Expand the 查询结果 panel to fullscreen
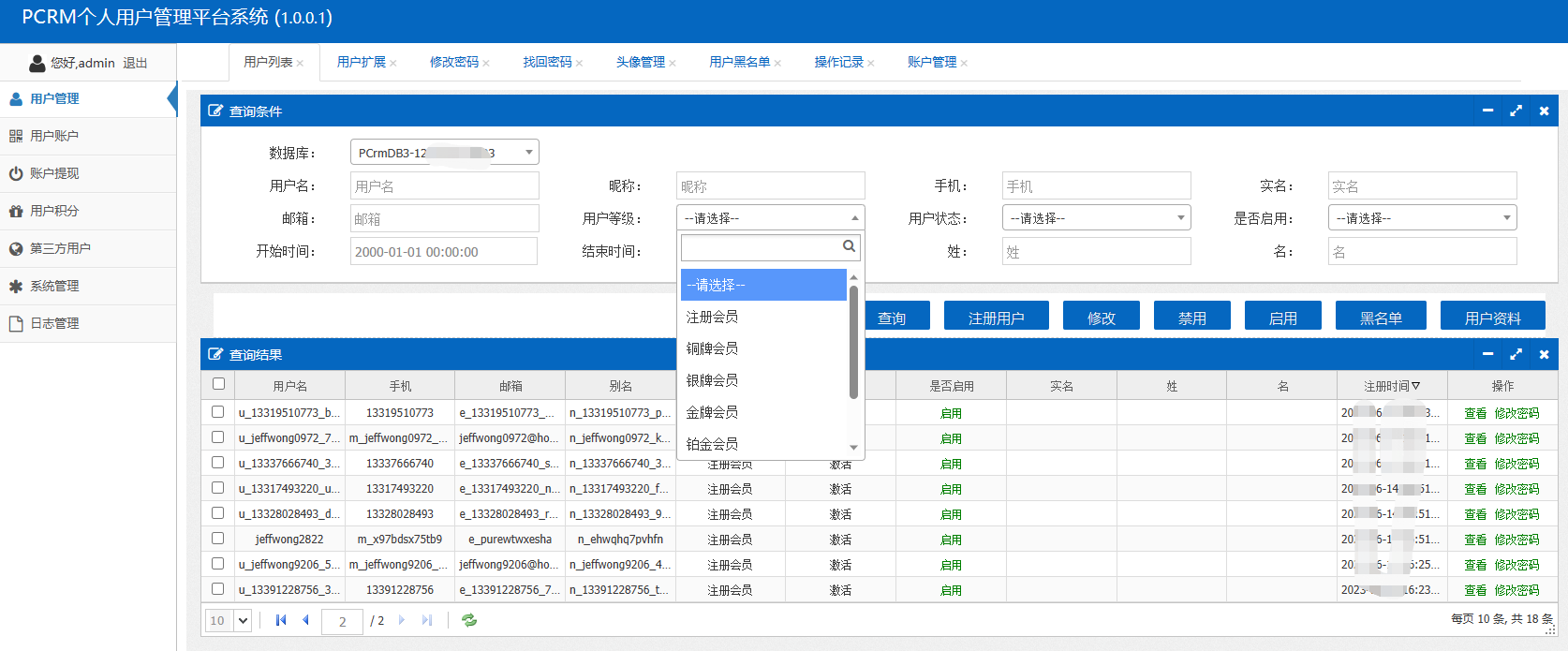The width and height of the screenshot is (1568, 651). pos(1516,354)
